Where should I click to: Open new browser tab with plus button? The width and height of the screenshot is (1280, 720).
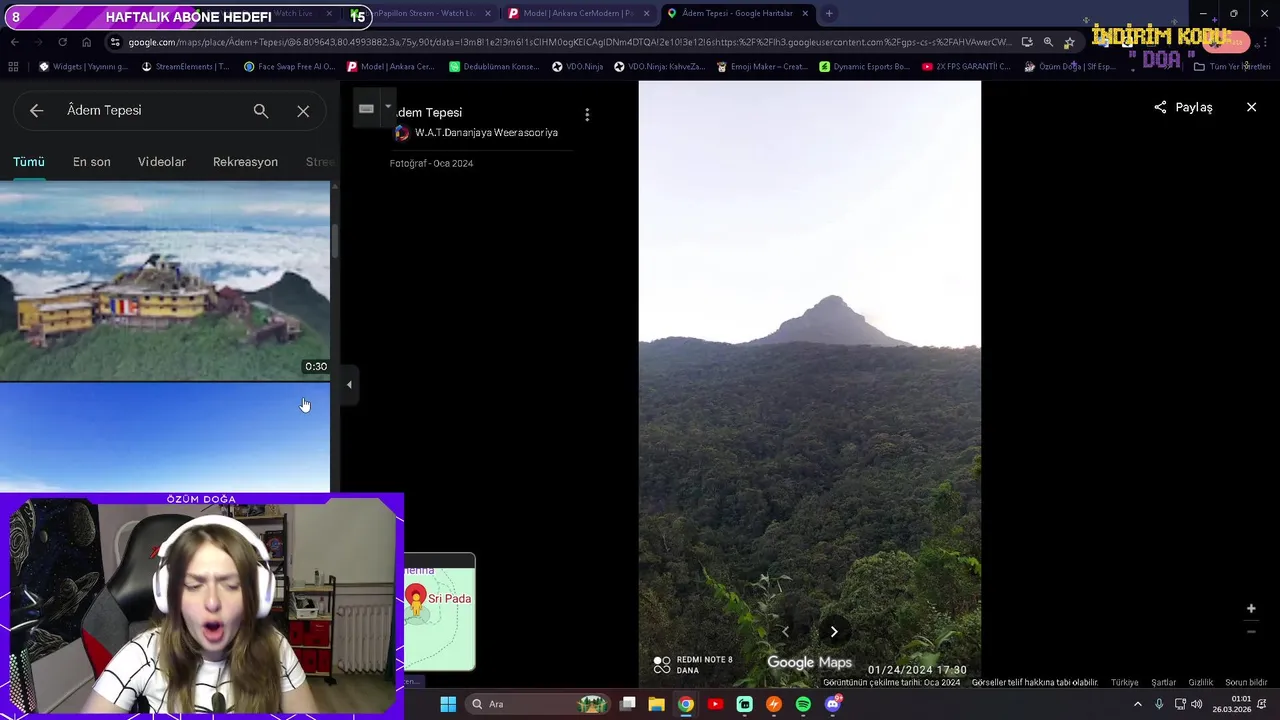pyautogui.click(x=829, y=13)
